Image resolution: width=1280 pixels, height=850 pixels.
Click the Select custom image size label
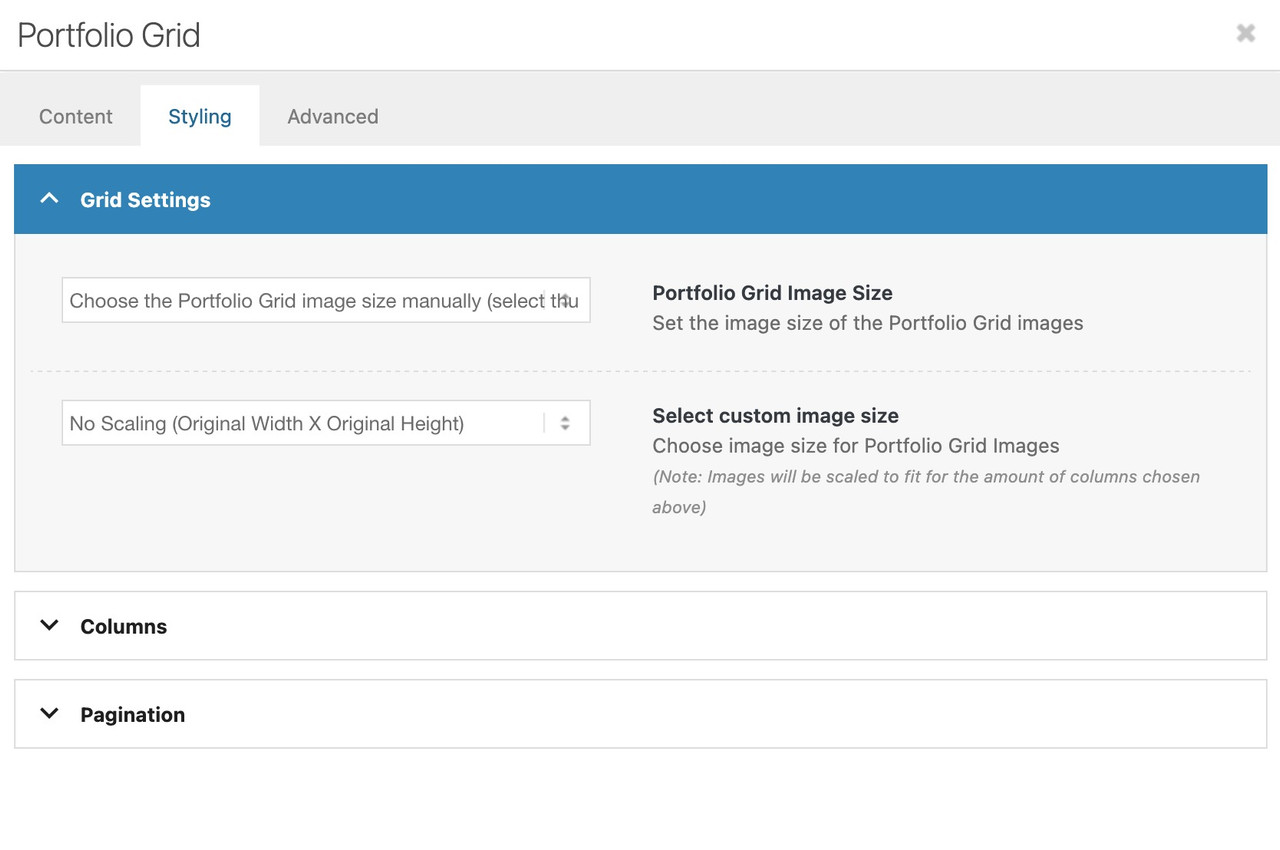point(775,416)
